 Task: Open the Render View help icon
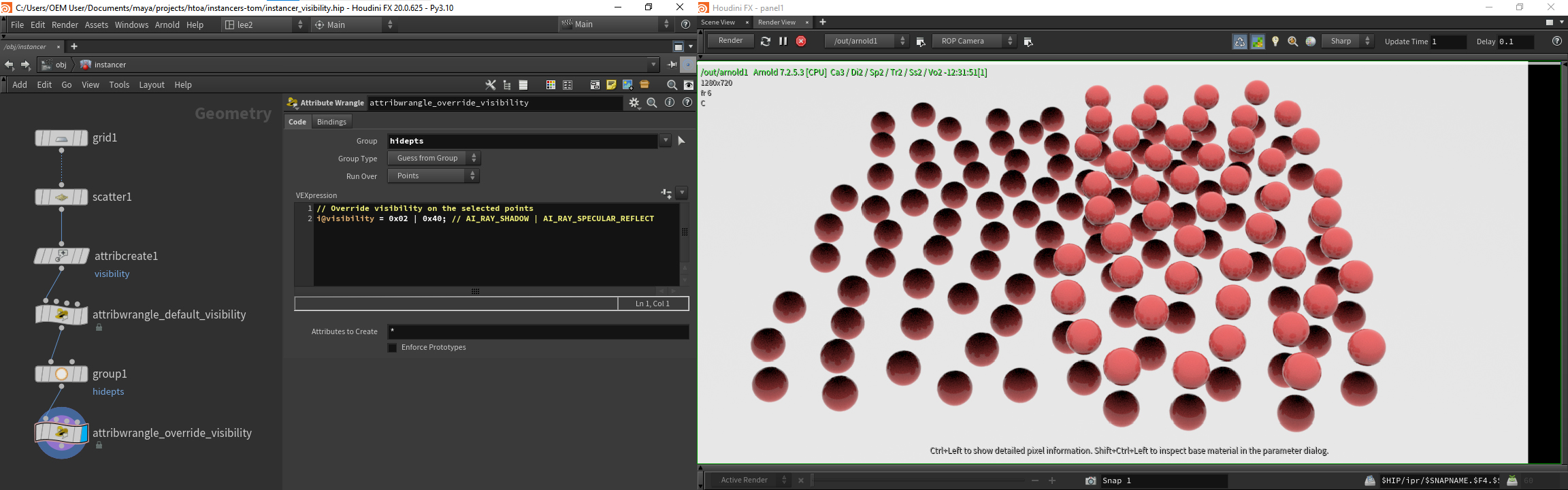coord(1557,42)
